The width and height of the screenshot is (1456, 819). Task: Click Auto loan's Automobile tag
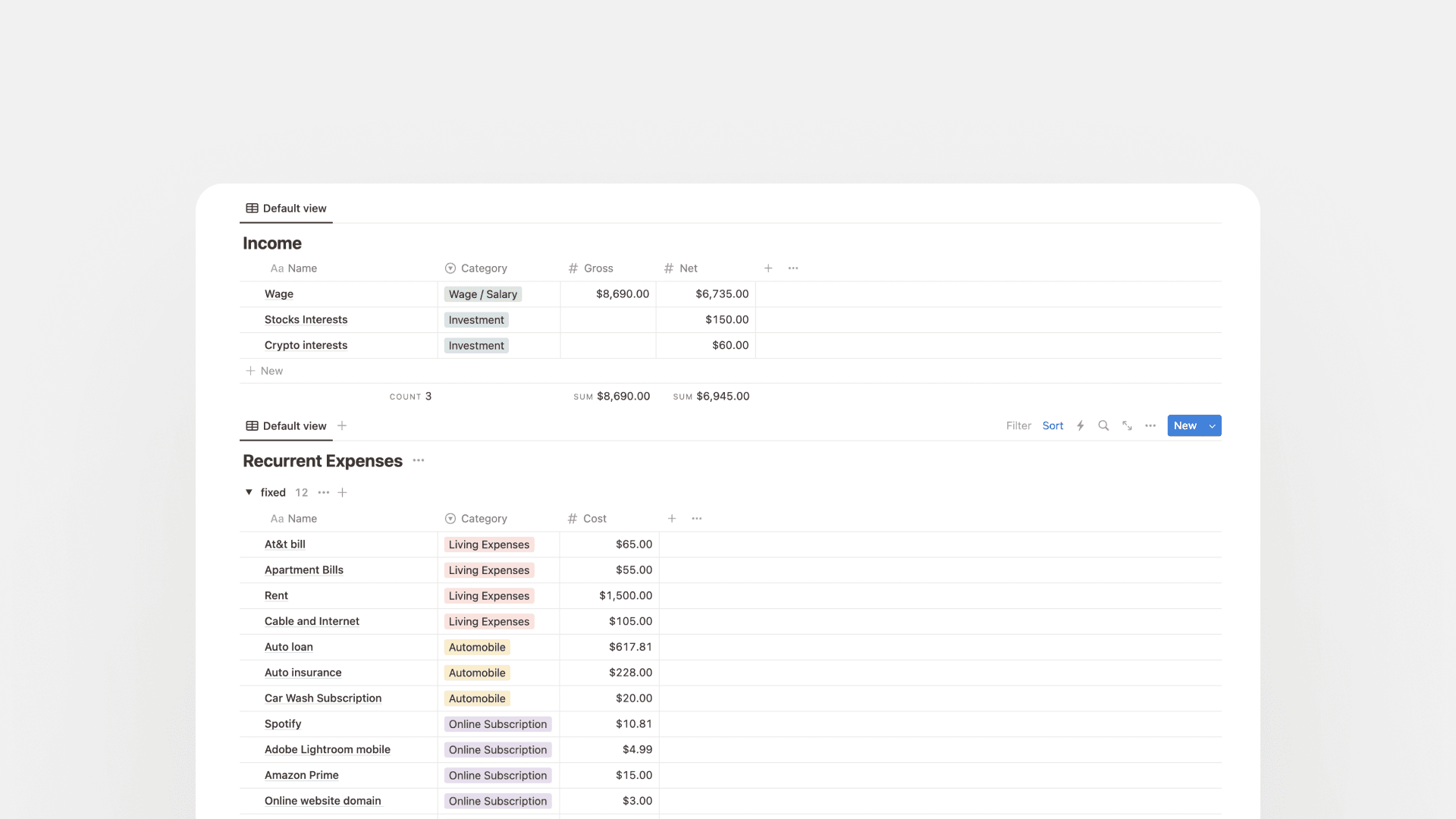477,648
